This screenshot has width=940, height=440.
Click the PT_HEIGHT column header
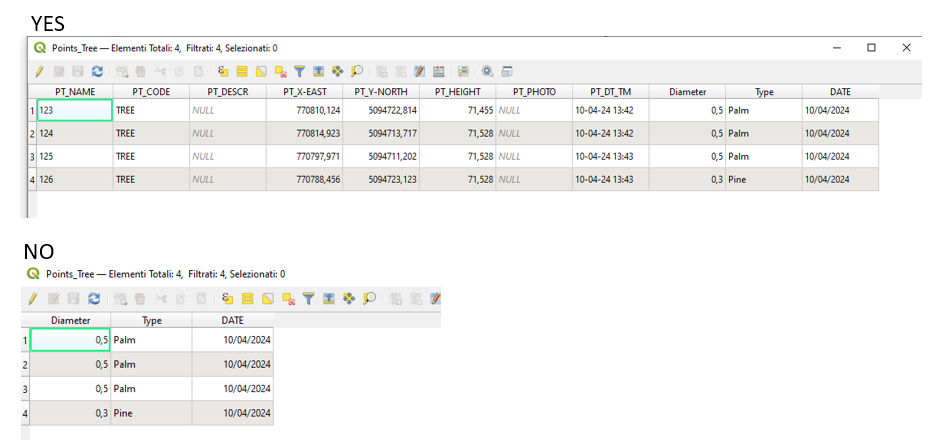coord(456,92)
